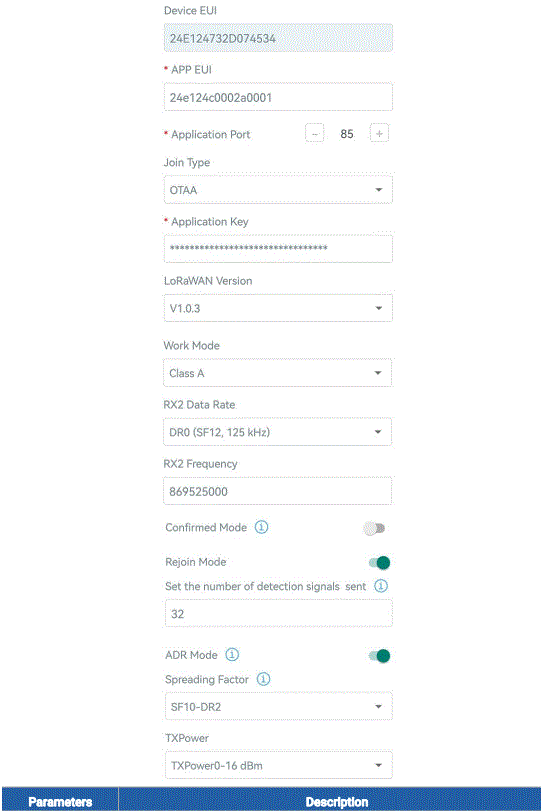Turn off the Rejoin Mode switch
Image resolution: width=541 pixels, height=811 pixels.
[379, 563]
